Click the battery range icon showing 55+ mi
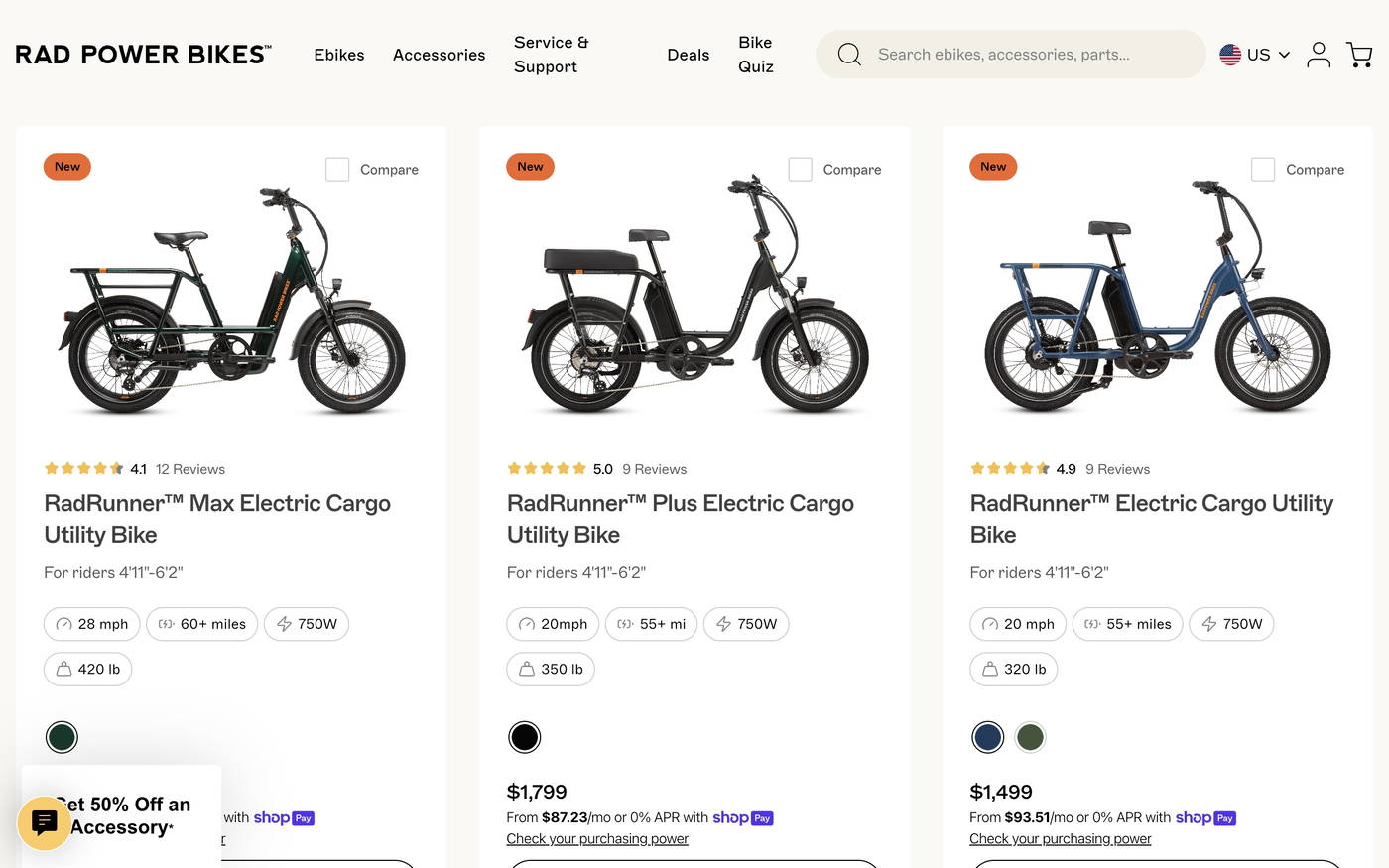The image size is (1389, 868). click(624, 624)
